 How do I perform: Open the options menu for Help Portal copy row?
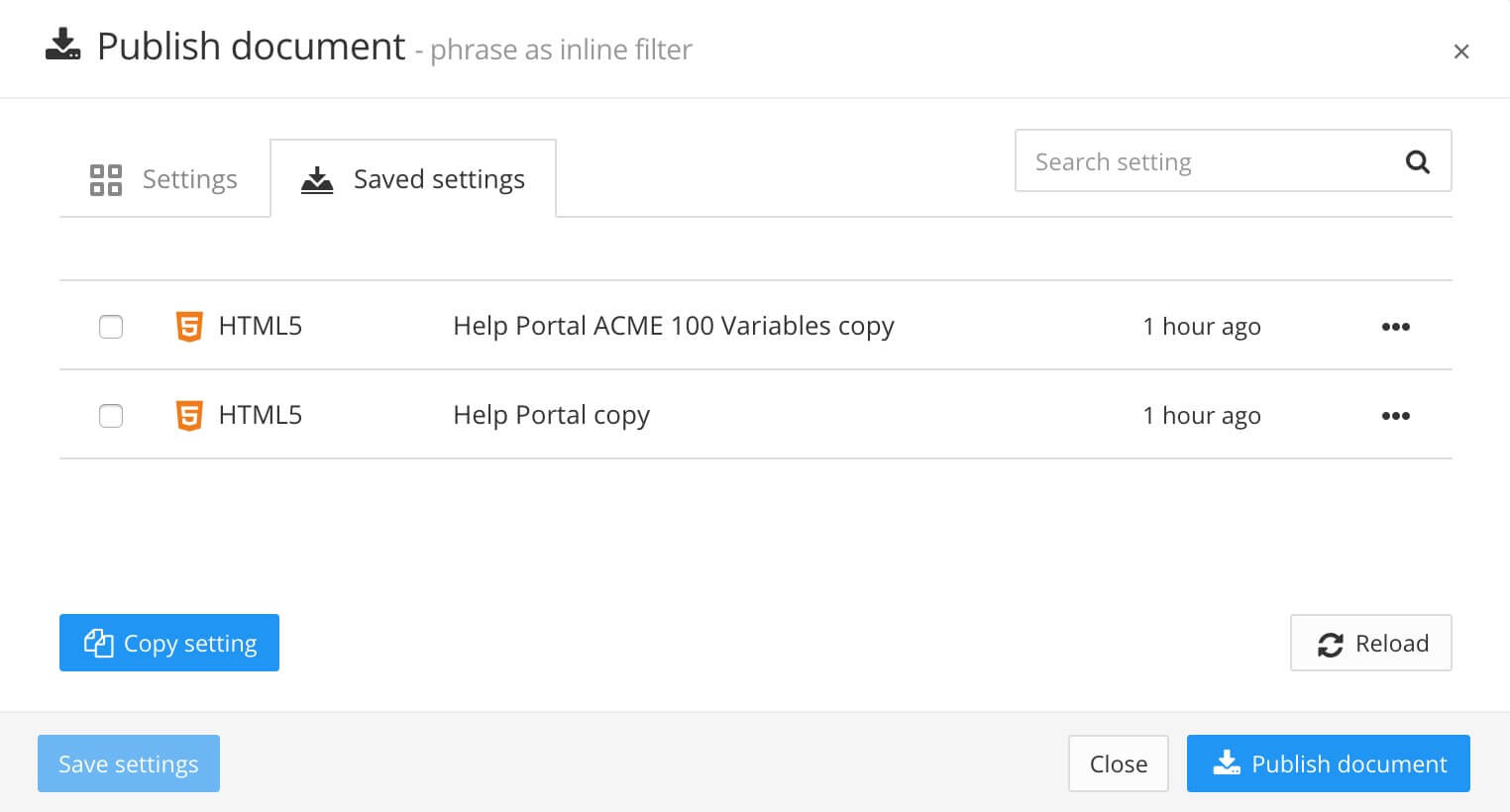pyautogui.click(x=1396, y=415)
